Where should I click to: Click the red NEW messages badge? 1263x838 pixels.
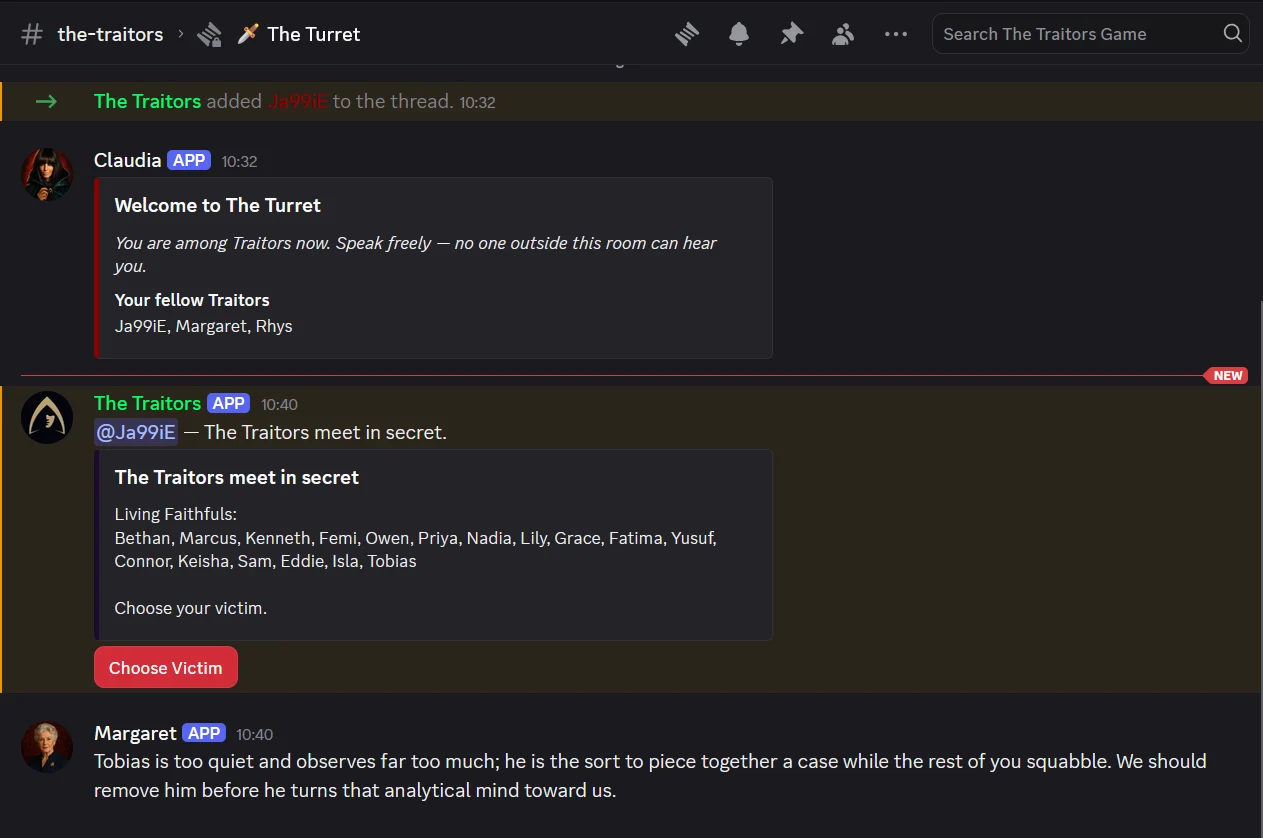pyautogui.click(x=1227, y=376)
